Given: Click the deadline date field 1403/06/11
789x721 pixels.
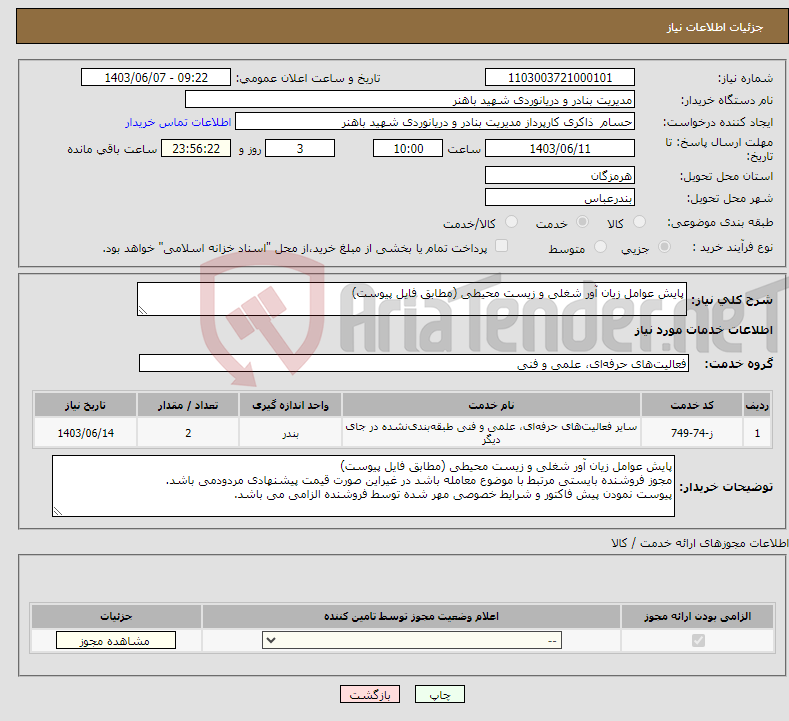Looking at the screenshot, I should coord(560,148).
